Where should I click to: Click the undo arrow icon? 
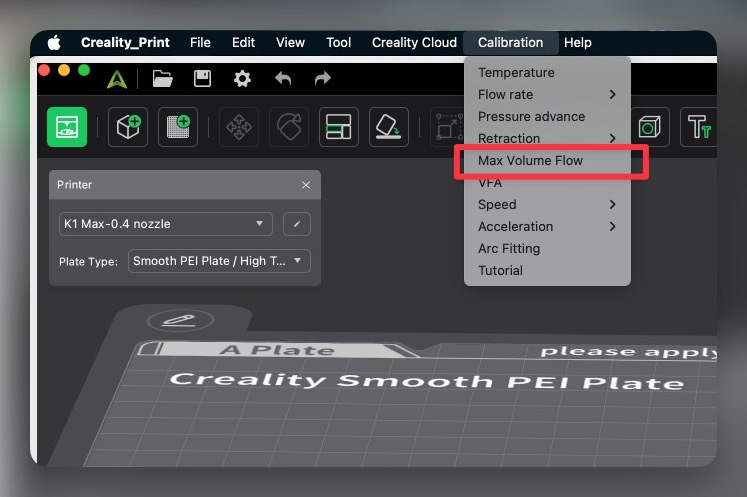tap(283, 78)
